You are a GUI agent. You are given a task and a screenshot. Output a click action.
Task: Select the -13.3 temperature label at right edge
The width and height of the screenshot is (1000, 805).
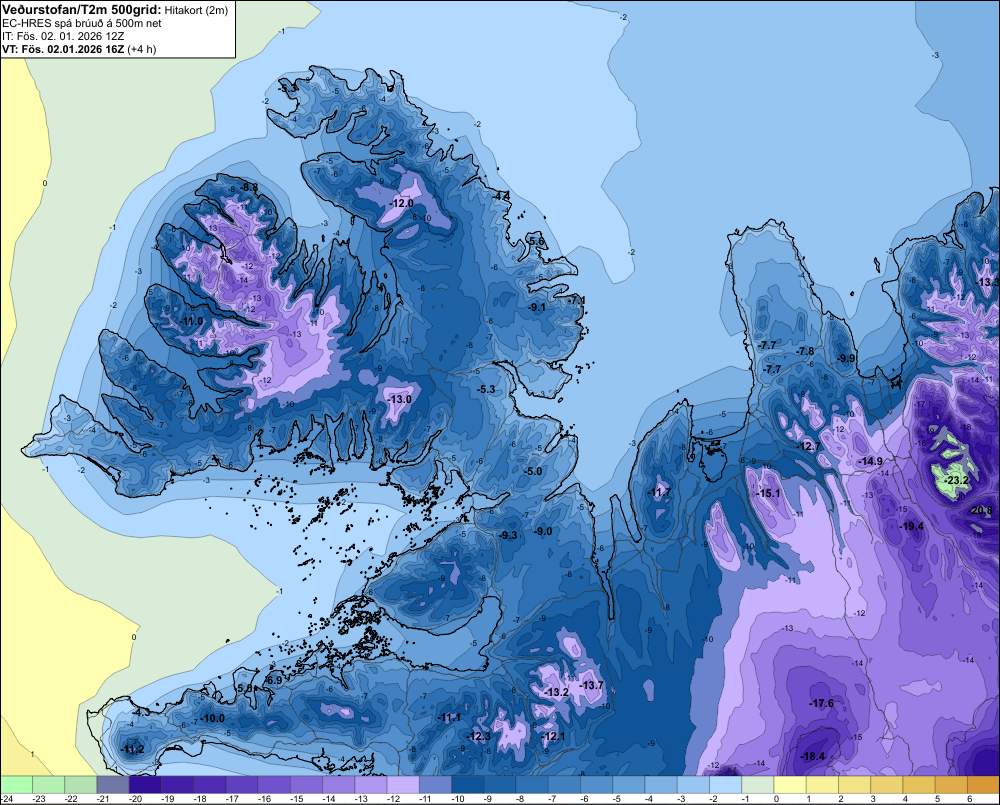[987, 282]
